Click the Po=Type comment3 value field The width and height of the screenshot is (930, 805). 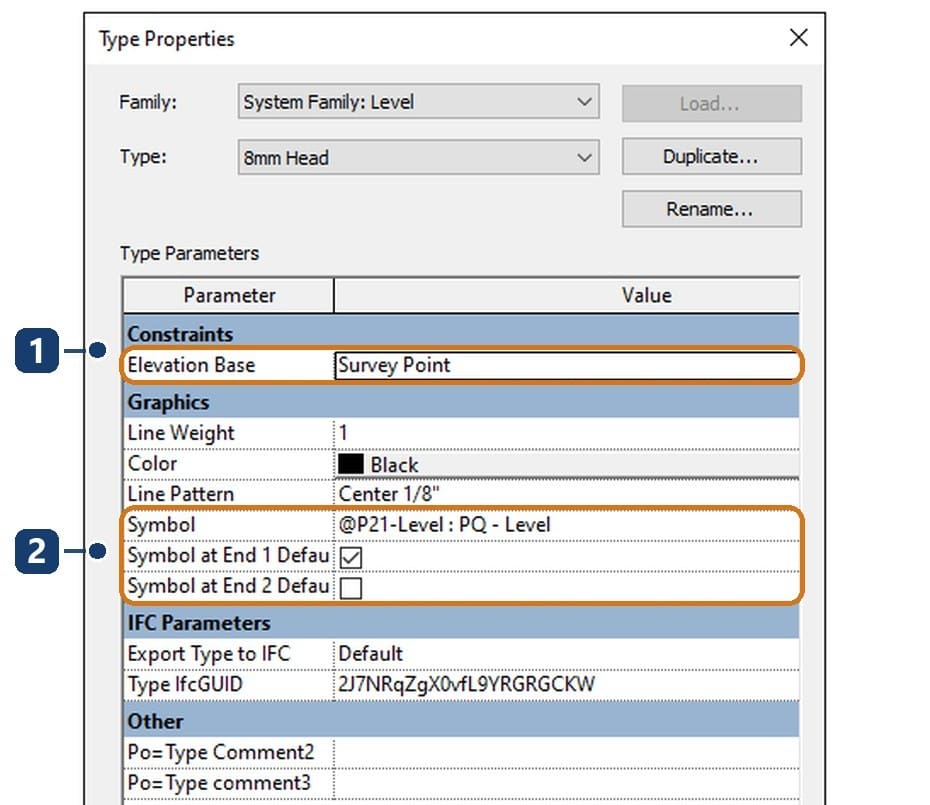[566, 783]
